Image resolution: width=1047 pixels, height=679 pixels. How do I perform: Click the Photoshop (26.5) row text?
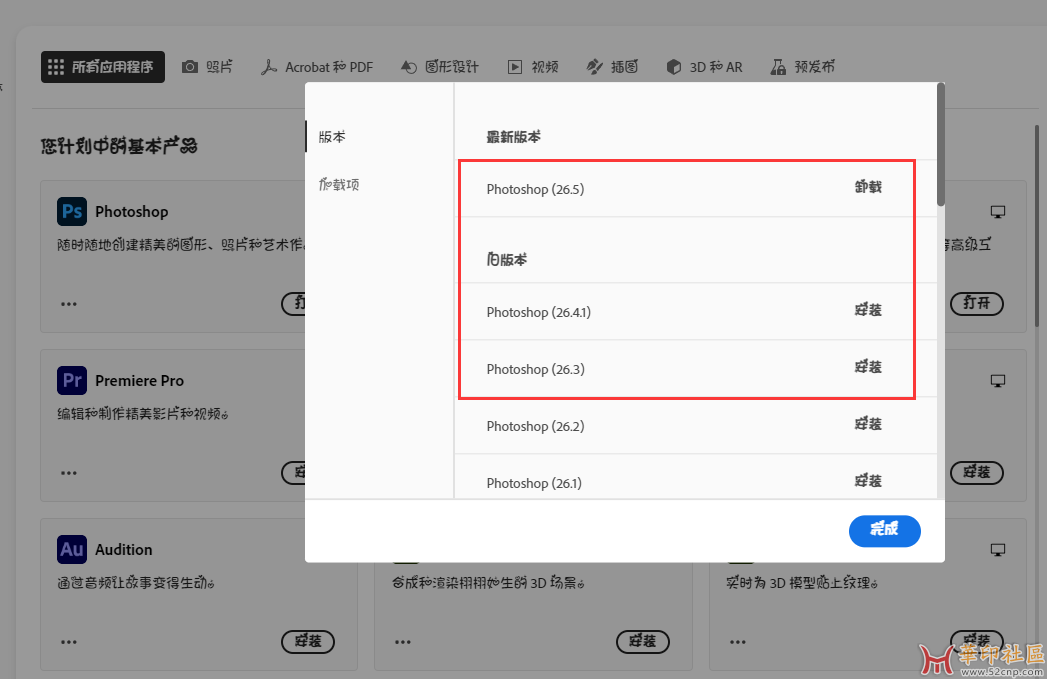click(535, 190)
